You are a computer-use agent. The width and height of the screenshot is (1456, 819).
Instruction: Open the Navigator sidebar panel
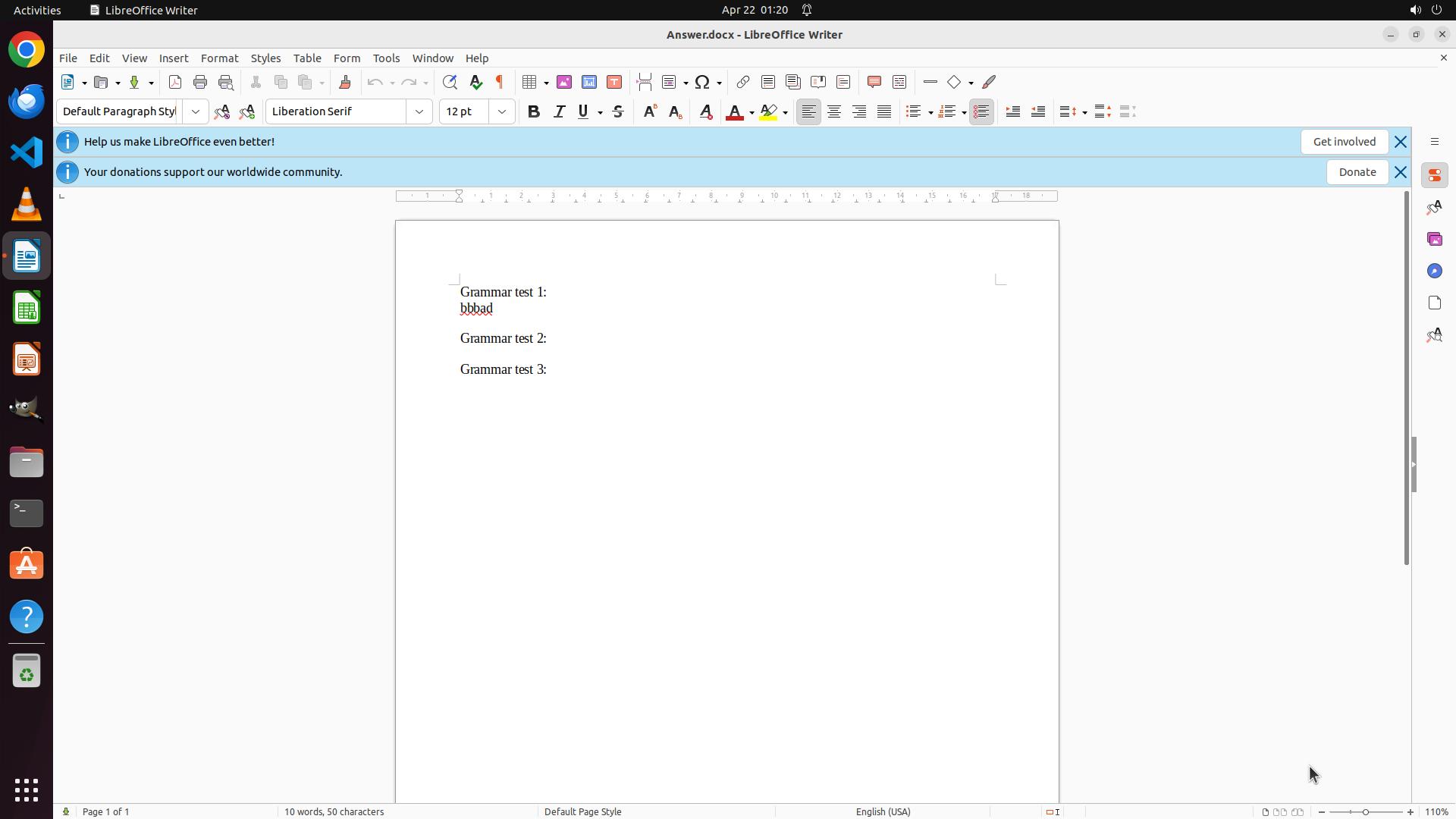point(1434,271)
